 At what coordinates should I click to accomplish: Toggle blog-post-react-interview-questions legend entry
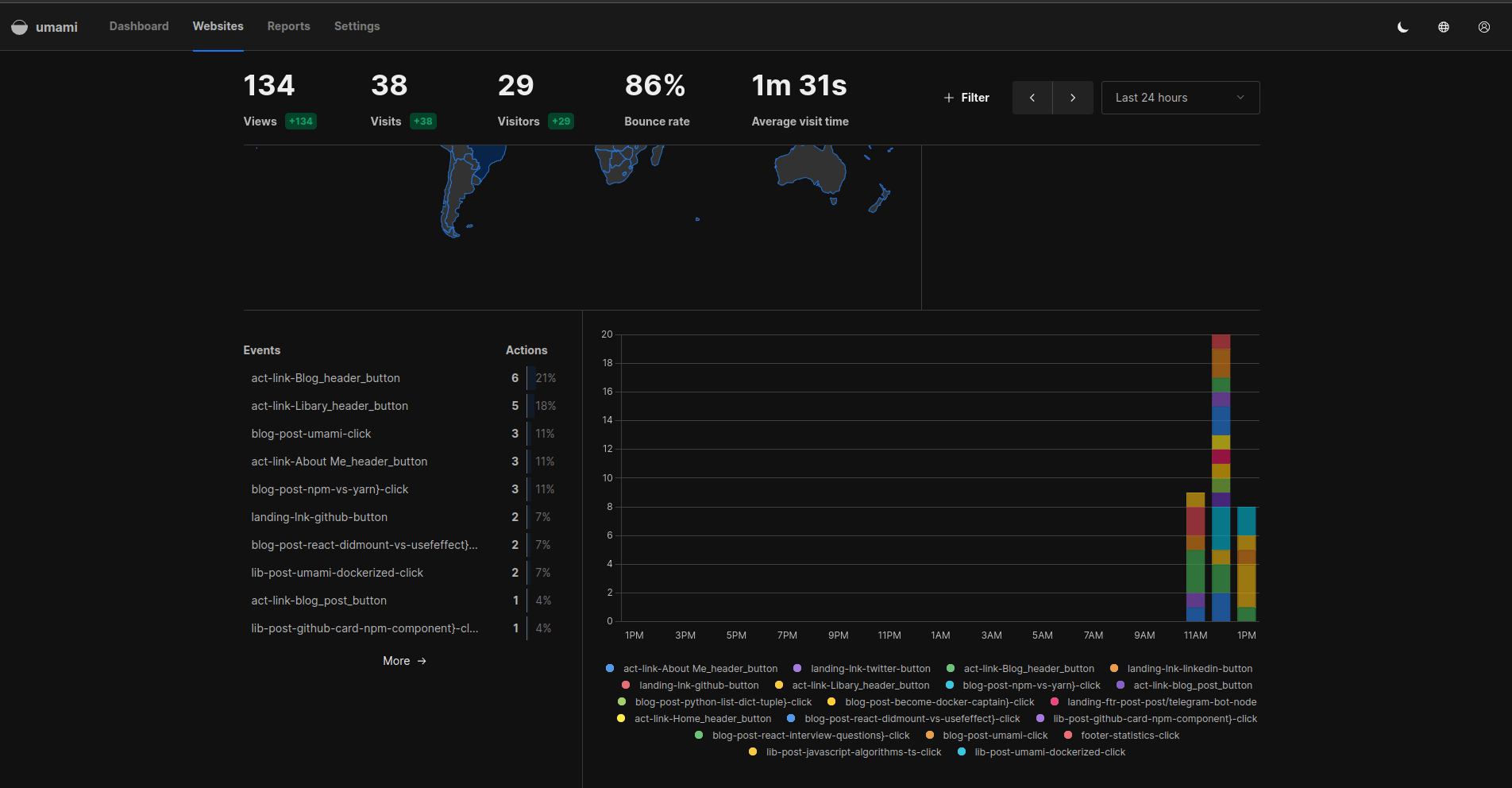point(802,736)
